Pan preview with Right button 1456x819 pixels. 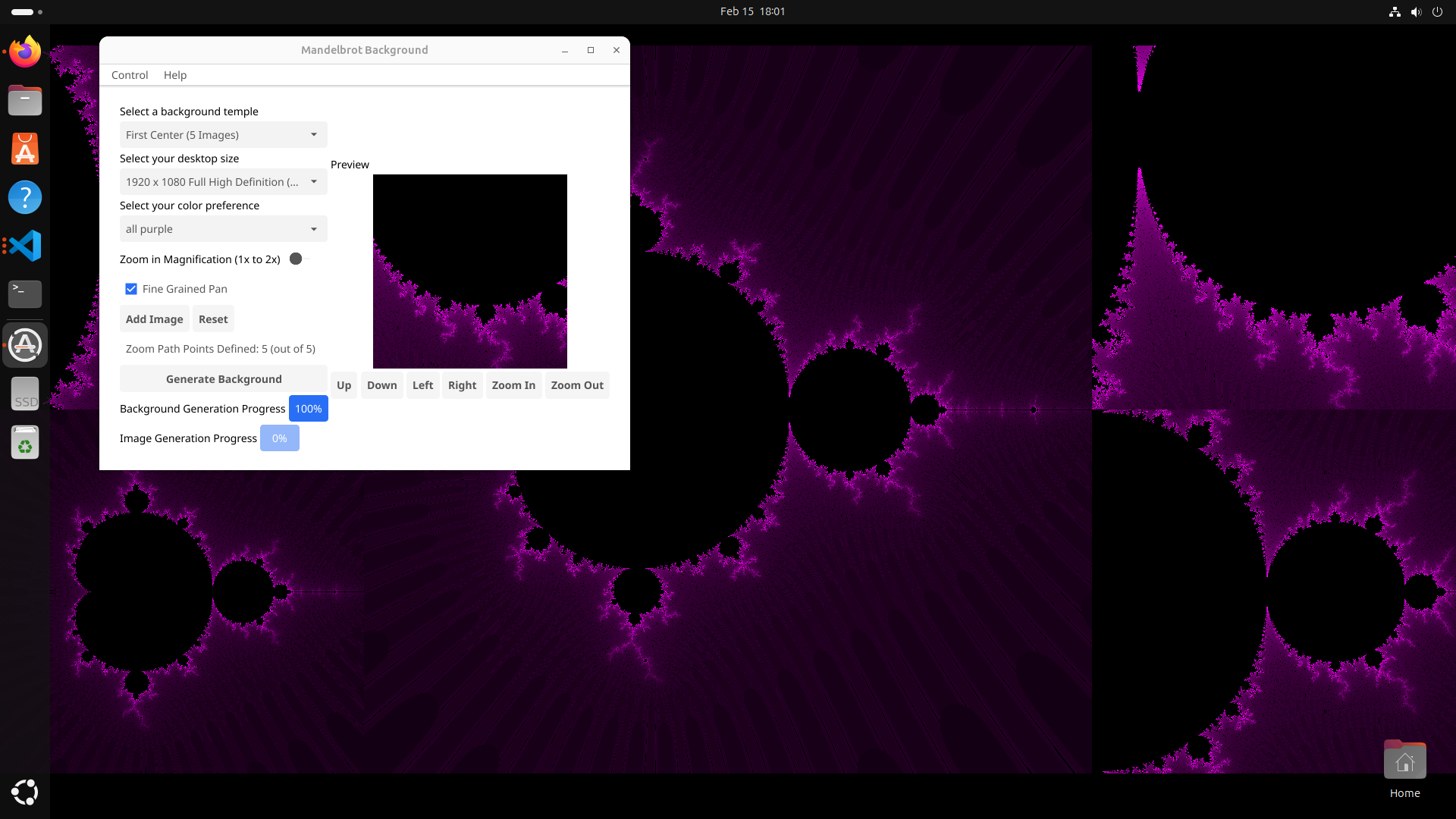click(x=463, y=385)
